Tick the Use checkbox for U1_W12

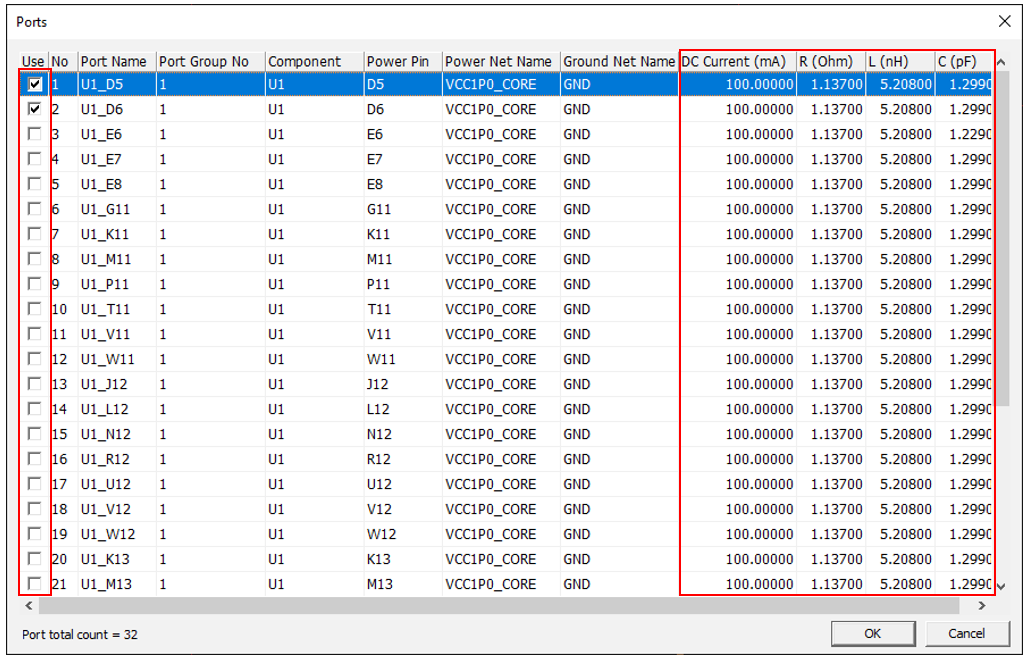[35, 534]
